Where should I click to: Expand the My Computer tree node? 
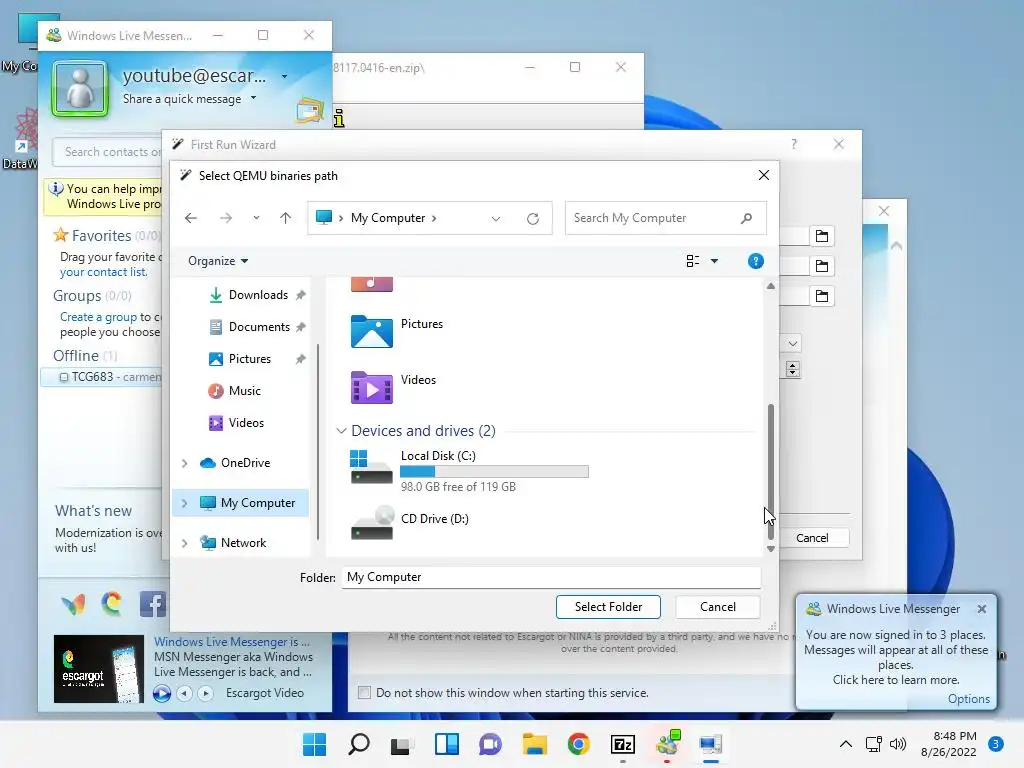(x=185, y=503)
